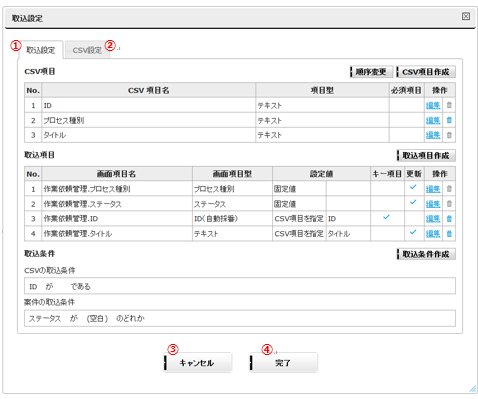Click the 取込条件 section heading

click(x=39, y=254)
